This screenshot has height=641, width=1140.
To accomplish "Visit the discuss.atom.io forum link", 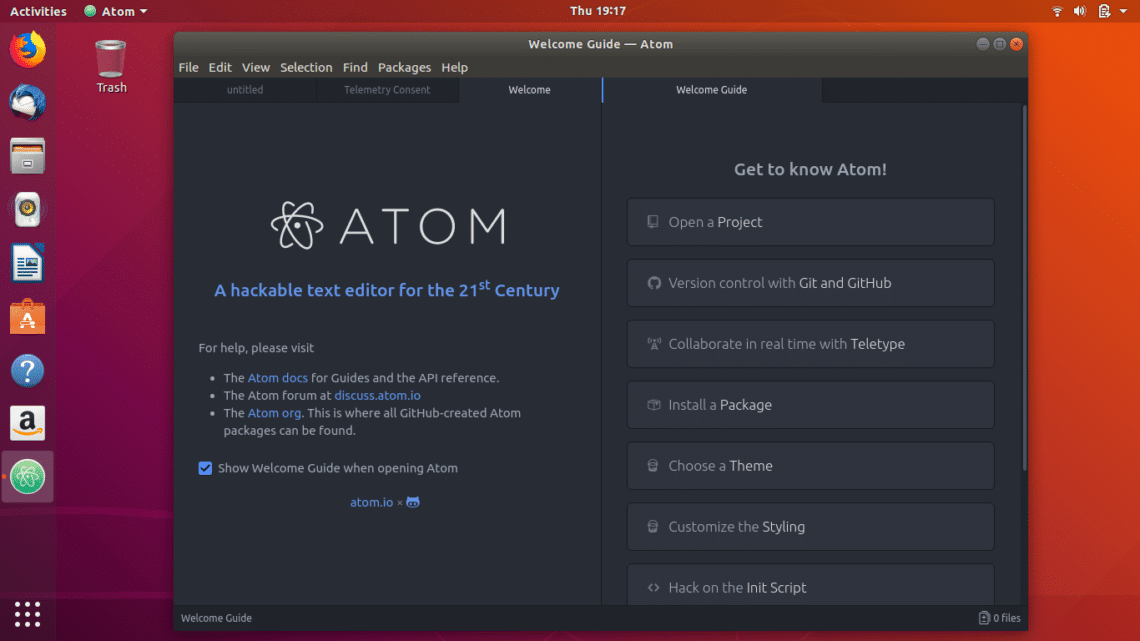I will [377, 395].
